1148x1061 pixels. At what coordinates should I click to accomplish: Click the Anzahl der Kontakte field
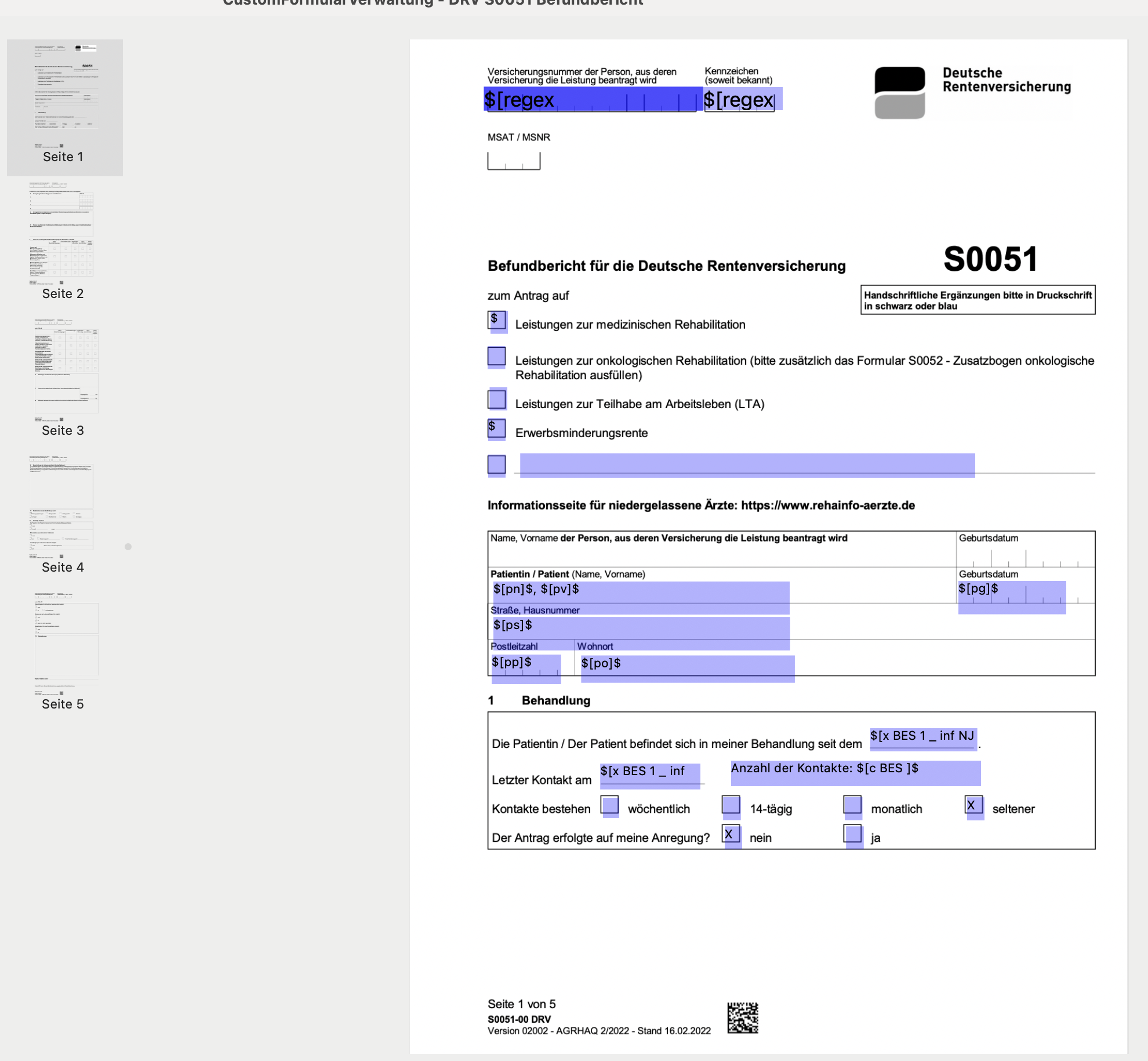click(855, 772)
